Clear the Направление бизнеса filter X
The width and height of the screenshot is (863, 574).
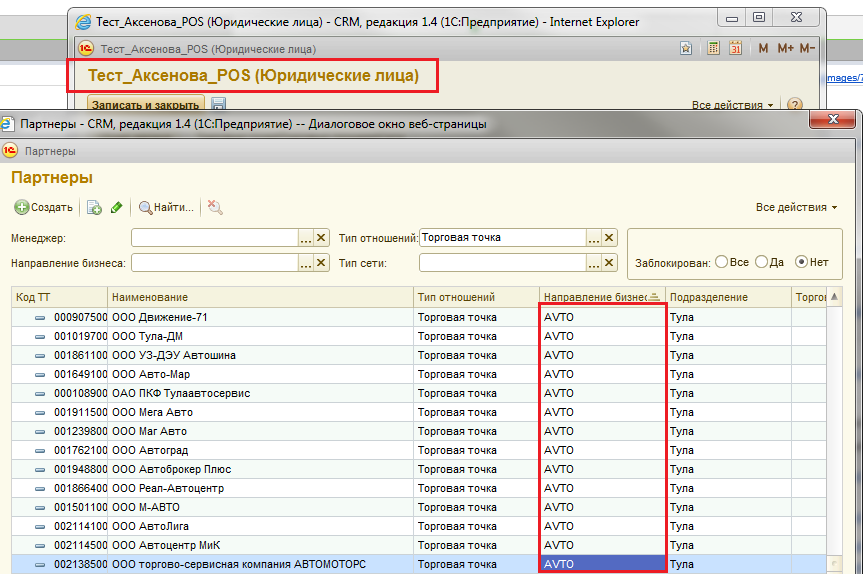[x=321, y=263]
